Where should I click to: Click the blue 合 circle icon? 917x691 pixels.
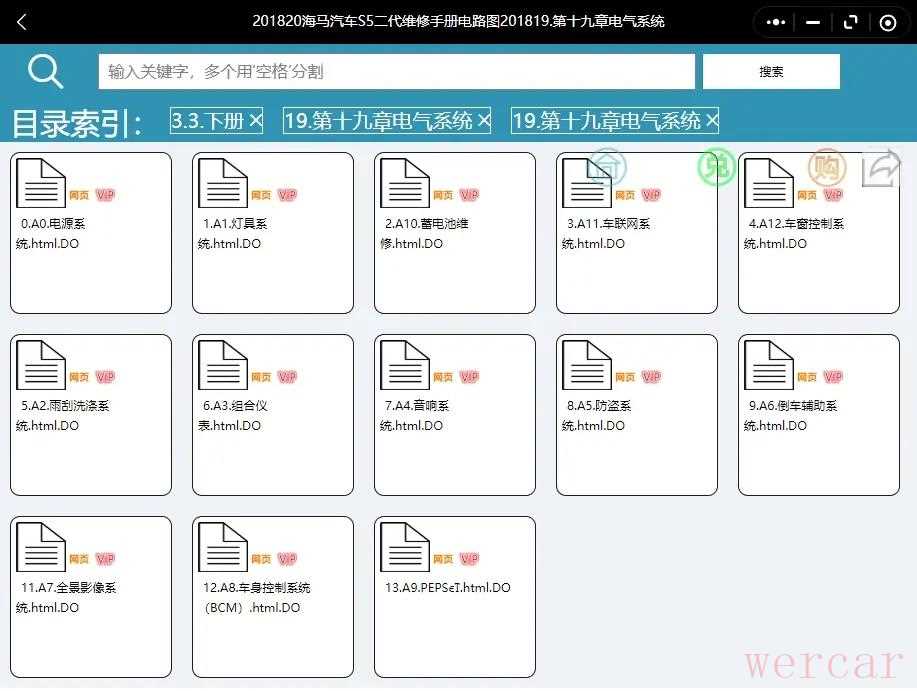605,167
